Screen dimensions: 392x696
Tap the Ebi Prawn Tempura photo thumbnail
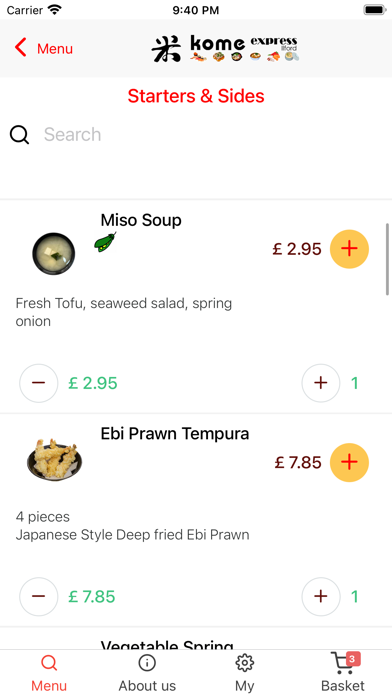point(54,459)
